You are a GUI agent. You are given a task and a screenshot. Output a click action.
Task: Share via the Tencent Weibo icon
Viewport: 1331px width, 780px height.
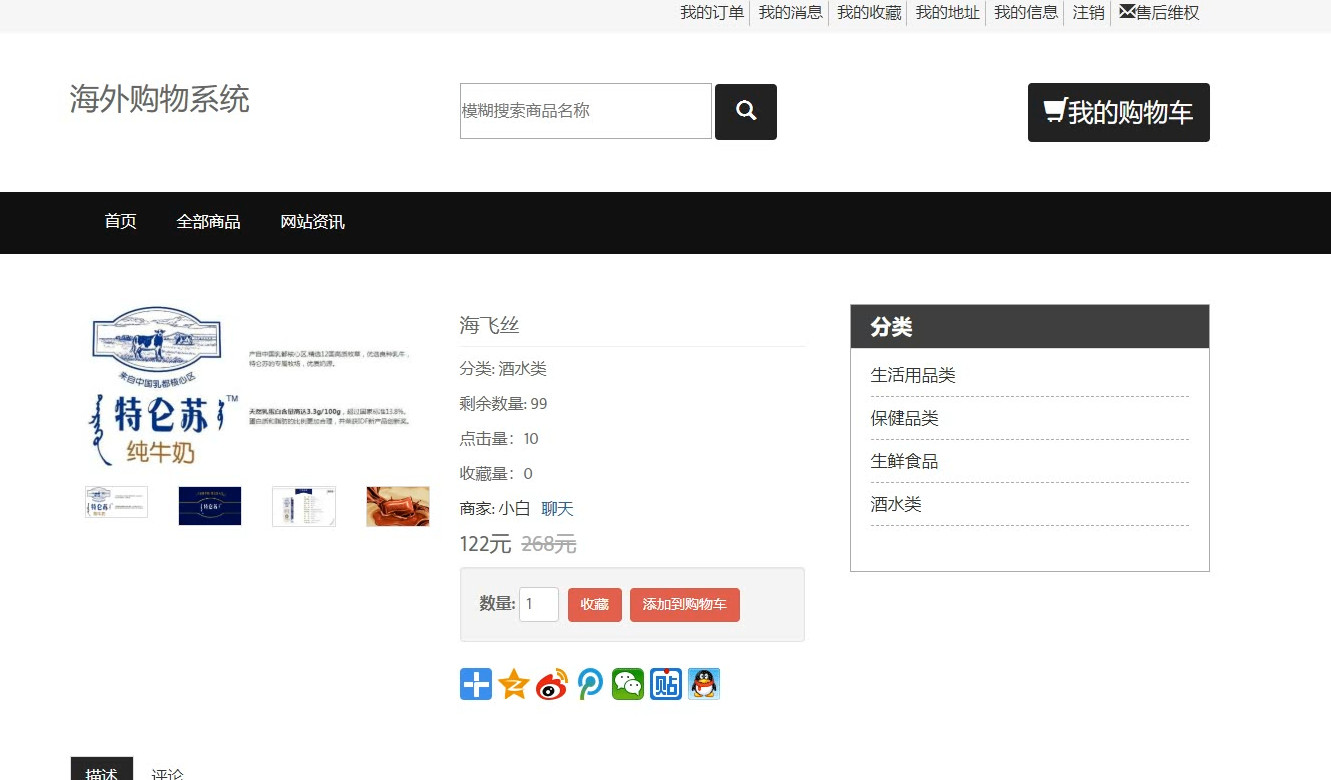[590, 684]
